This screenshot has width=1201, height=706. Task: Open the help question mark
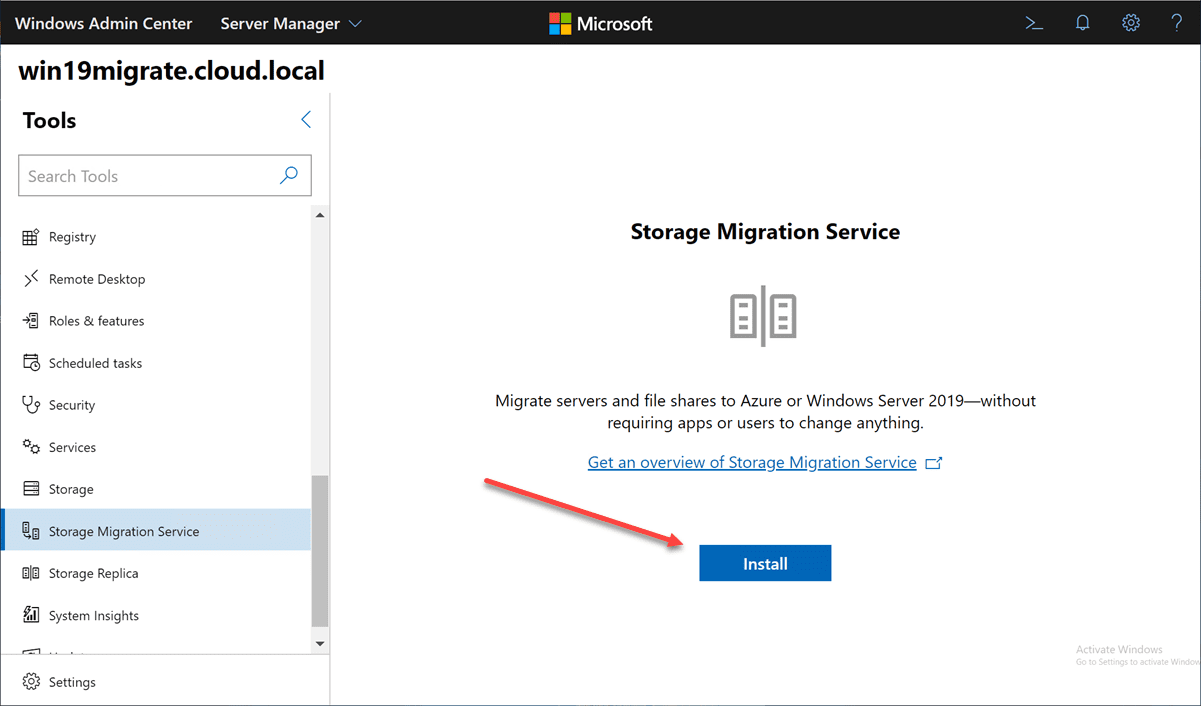click(x=1176, y=22)
